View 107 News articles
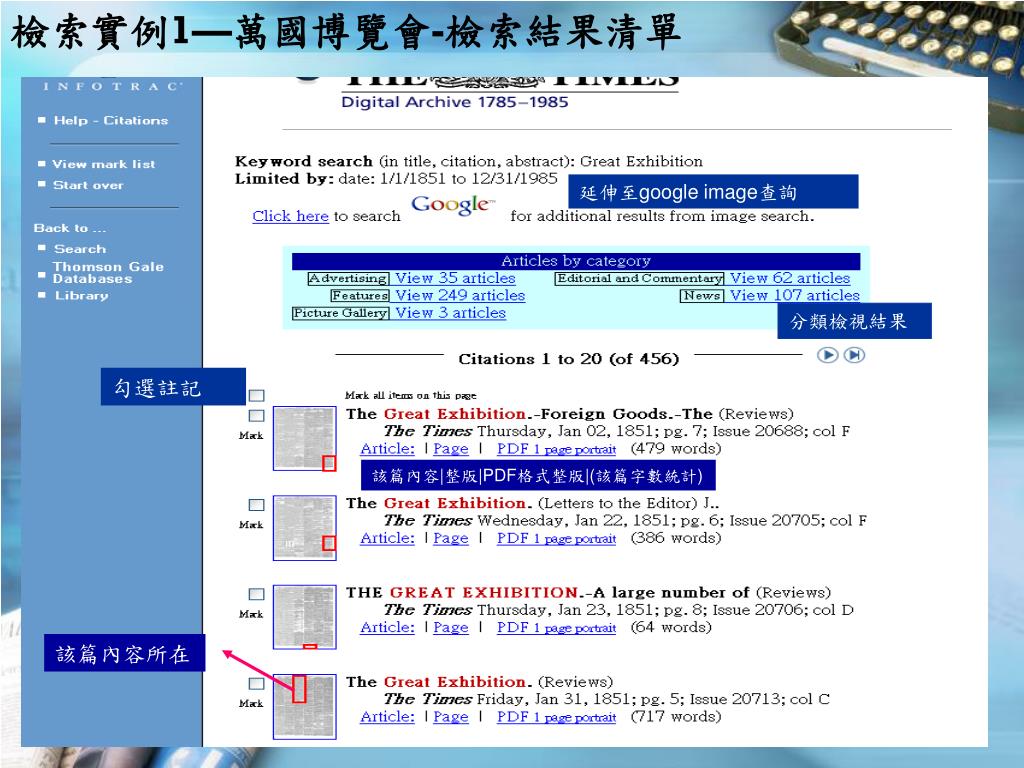 (795, 295)
